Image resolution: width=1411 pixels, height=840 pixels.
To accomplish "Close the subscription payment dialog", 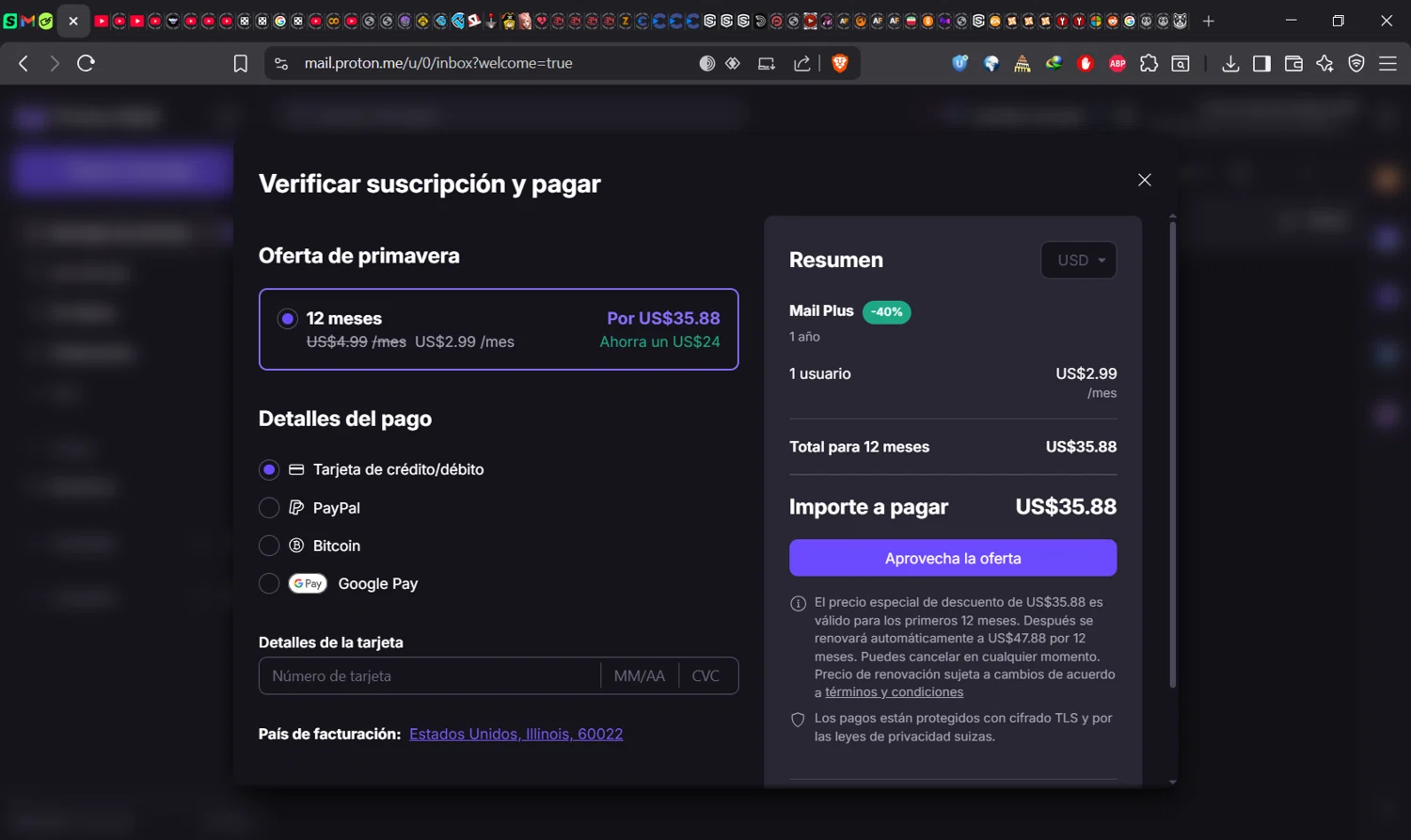I will click(x=1144, y=180).
